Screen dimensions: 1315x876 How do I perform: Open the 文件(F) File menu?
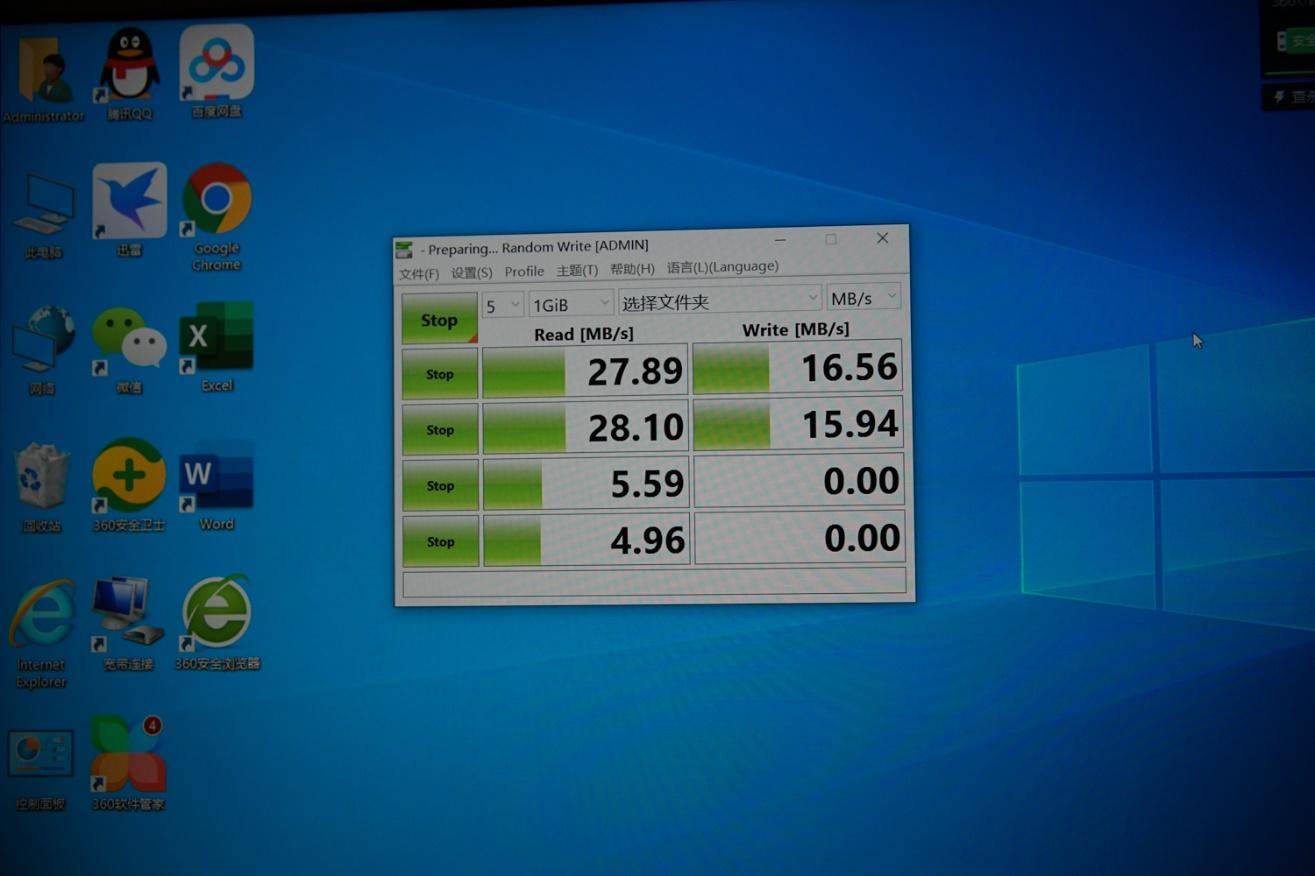419,274
